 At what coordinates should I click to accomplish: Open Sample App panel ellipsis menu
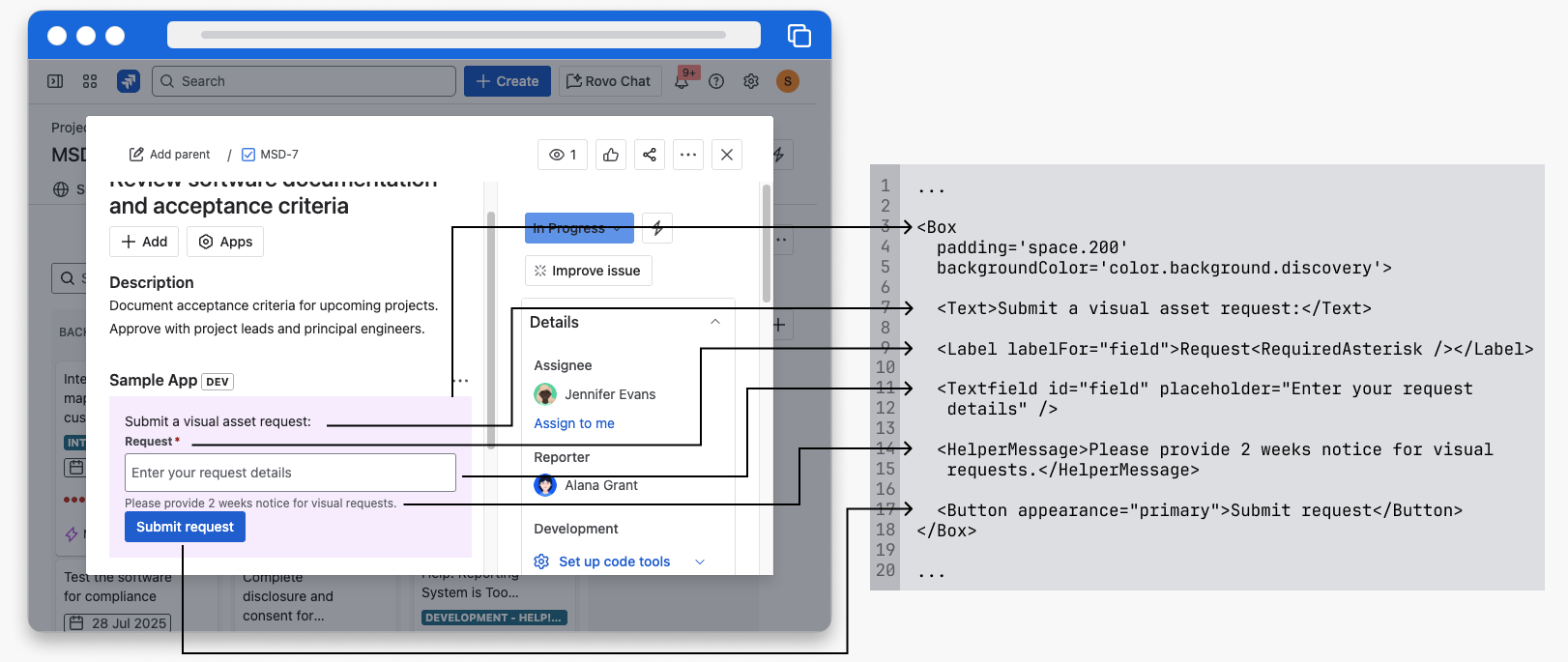pyautogui.click(x=460, y=381)
